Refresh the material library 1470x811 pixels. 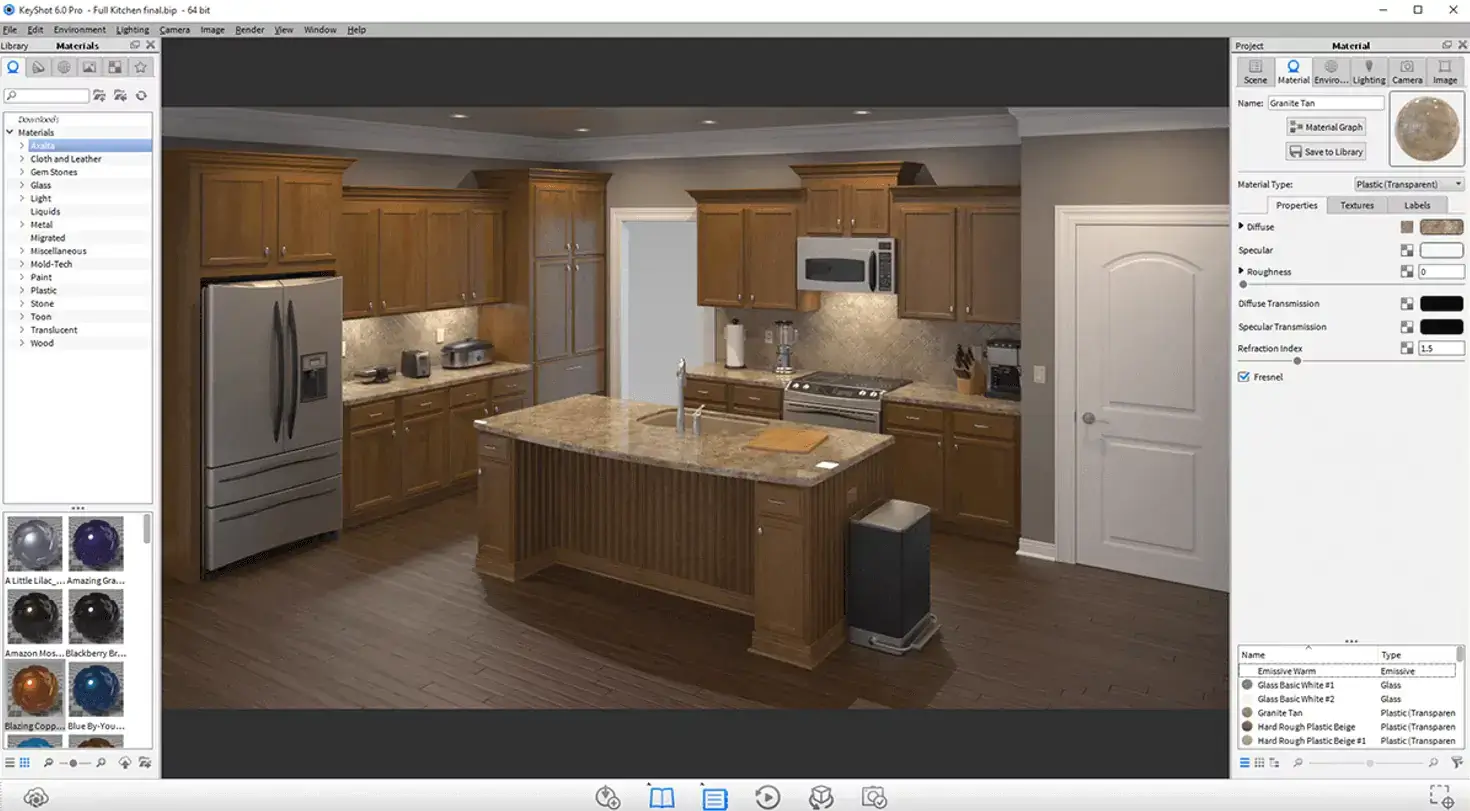[x=141, y=96]
